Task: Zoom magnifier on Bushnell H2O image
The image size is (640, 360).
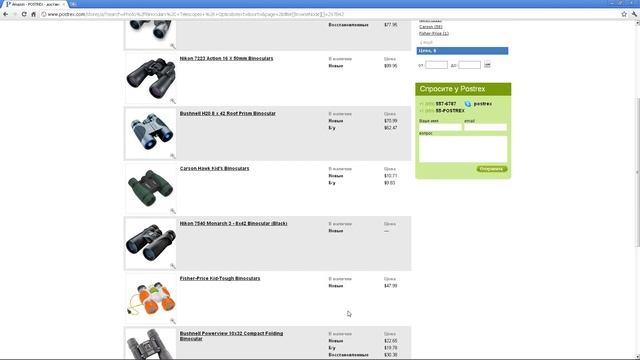Action: coord(173,156)
